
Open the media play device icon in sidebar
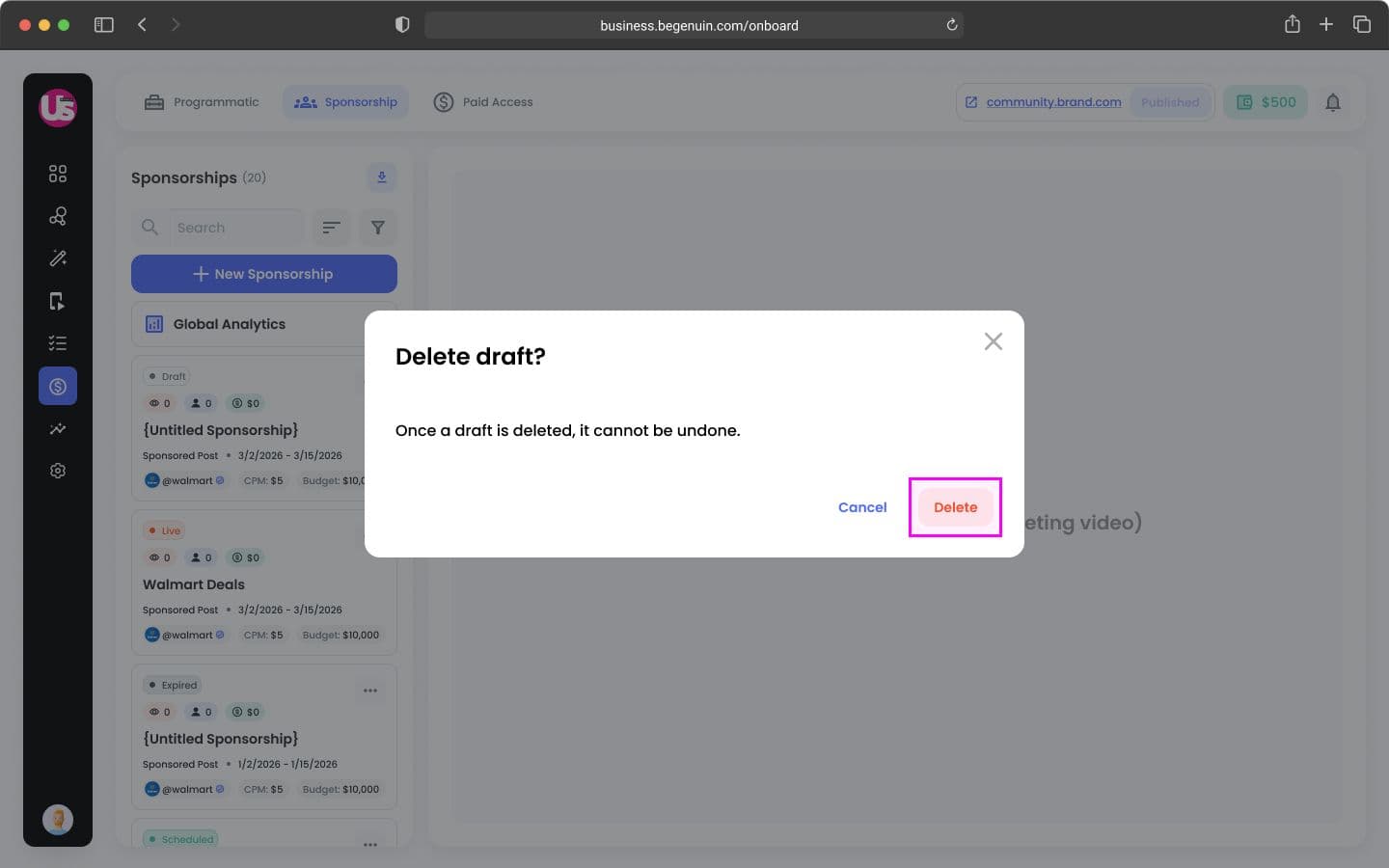pyautogui.click(x=58, y=301)
